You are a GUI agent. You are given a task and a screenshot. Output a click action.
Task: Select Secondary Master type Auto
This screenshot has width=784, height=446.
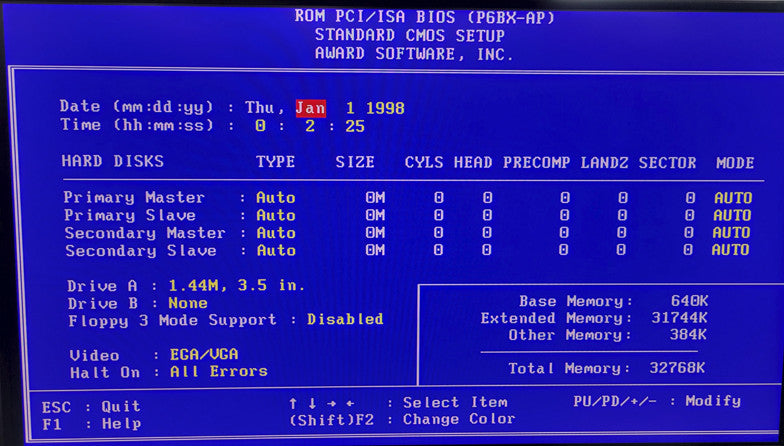coord(276,233)
